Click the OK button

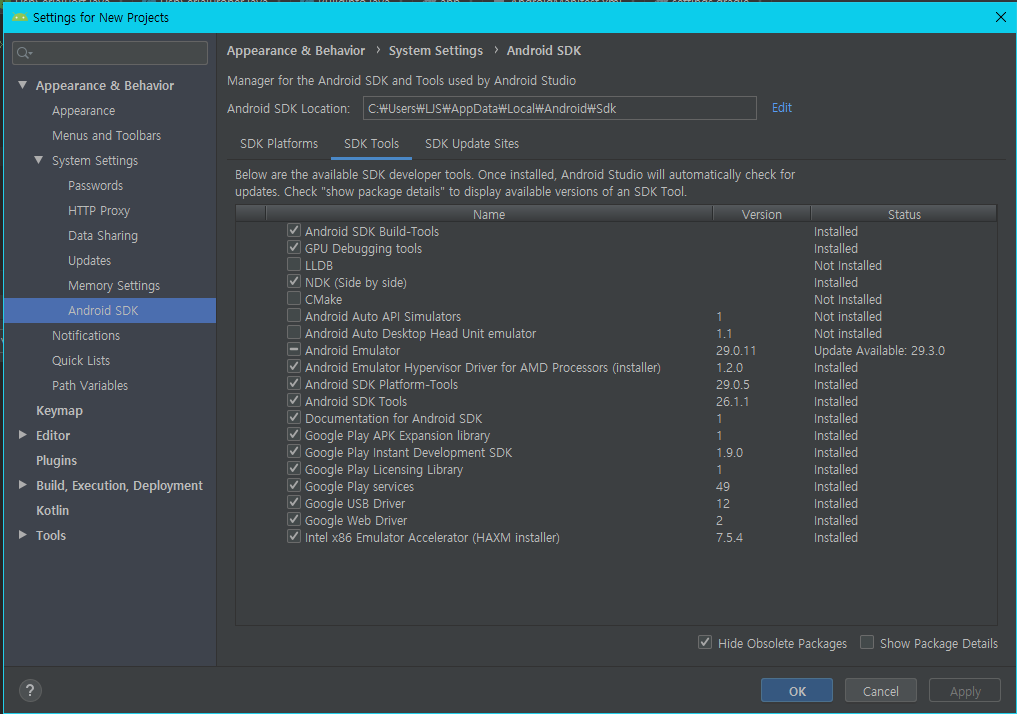tap(797, 691)
